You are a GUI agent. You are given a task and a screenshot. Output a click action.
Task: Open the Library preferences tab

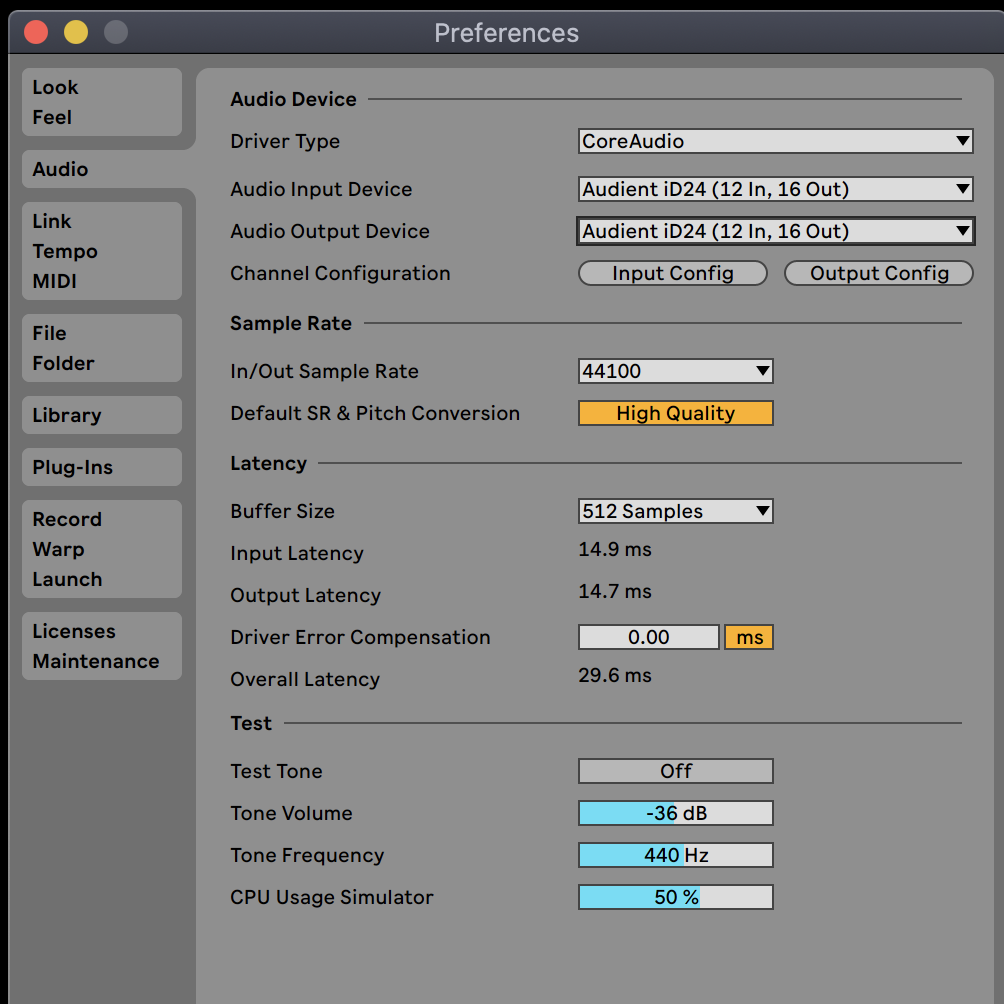tap(102, 415)
